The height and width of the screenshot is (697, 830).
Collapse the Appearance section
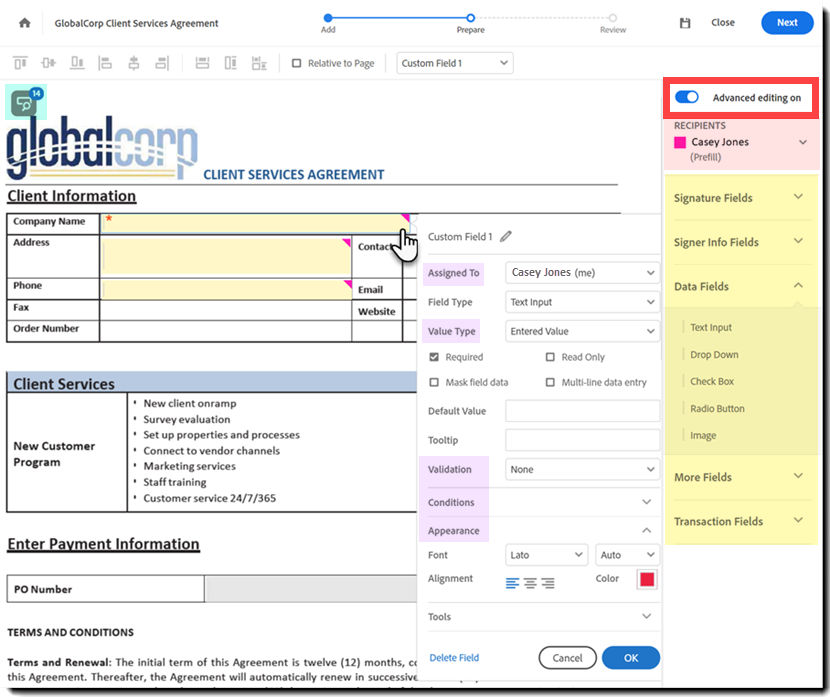click(646, 530)
